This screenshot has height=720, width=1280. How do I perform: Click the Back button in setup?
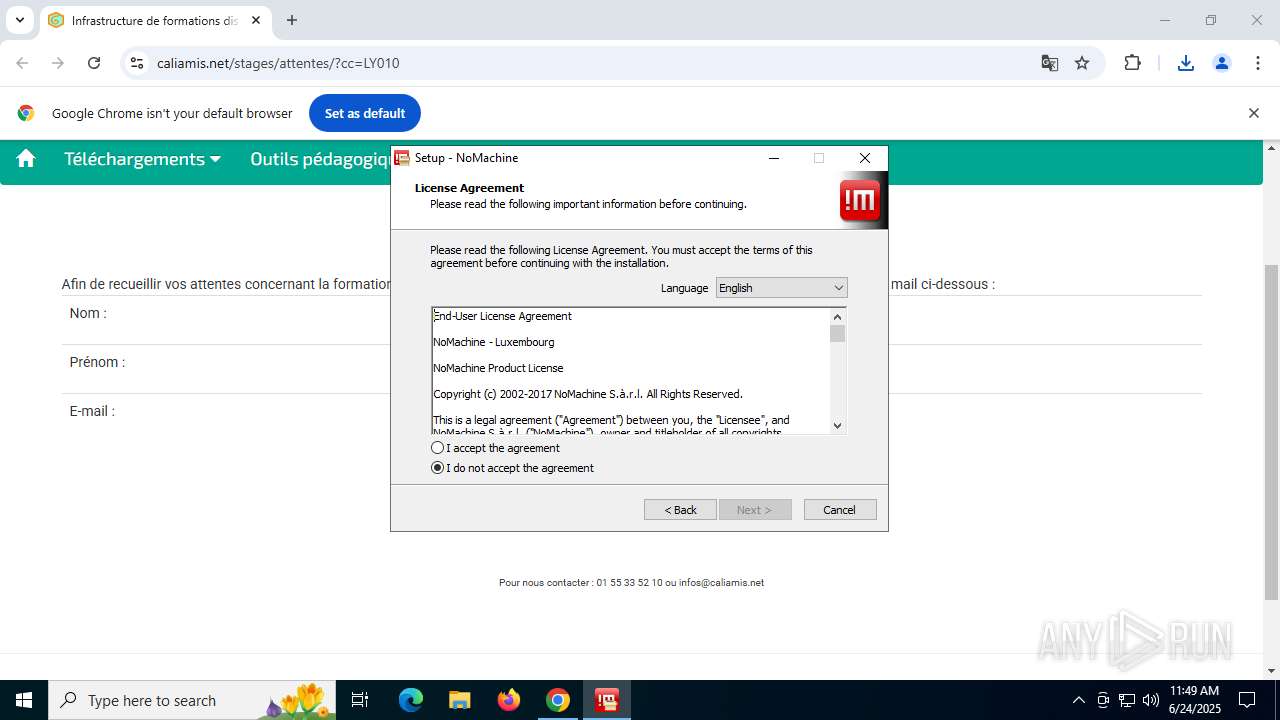coord(680,510)
